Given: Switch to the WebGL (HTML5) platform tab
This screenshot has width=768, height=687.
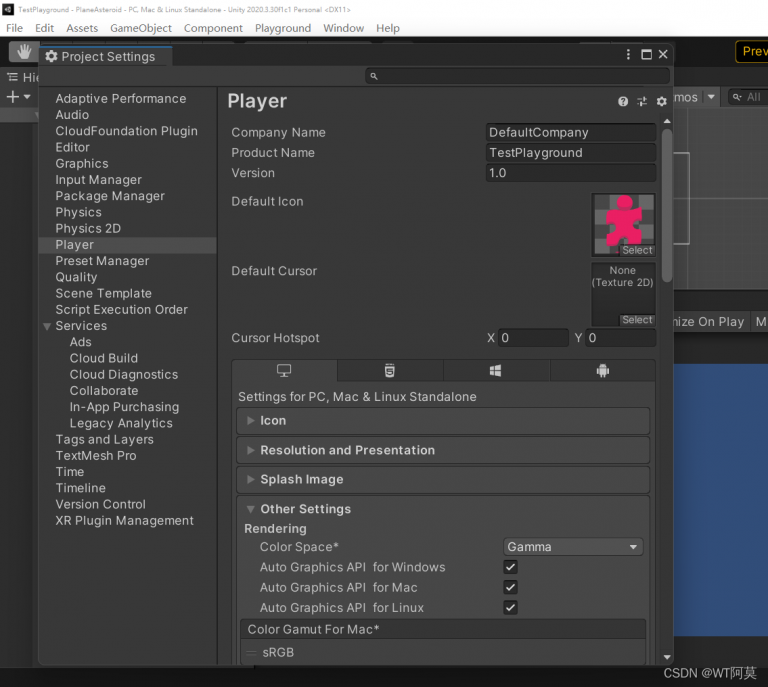Looking at the screenshot, I should click(x=390, y=371).
